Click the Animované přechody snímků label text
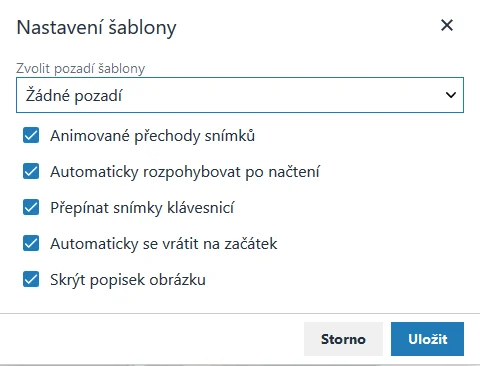The height and width of the screenshot is (366, 480). pyautogui.click(x=152, y=136)
